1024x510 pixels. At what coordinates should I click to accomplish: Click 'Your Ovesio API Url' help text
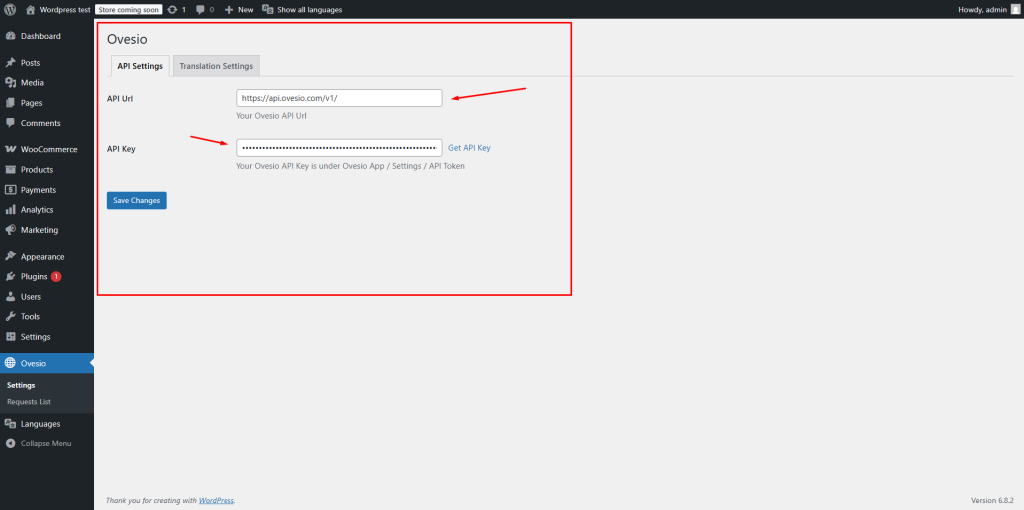point(271,116)
